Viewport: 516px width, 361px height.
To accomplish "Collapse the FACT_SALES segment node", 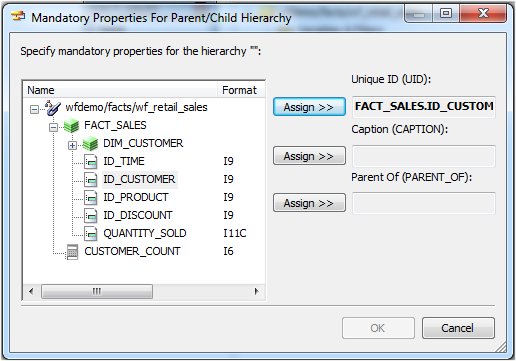I will (53, 127).
